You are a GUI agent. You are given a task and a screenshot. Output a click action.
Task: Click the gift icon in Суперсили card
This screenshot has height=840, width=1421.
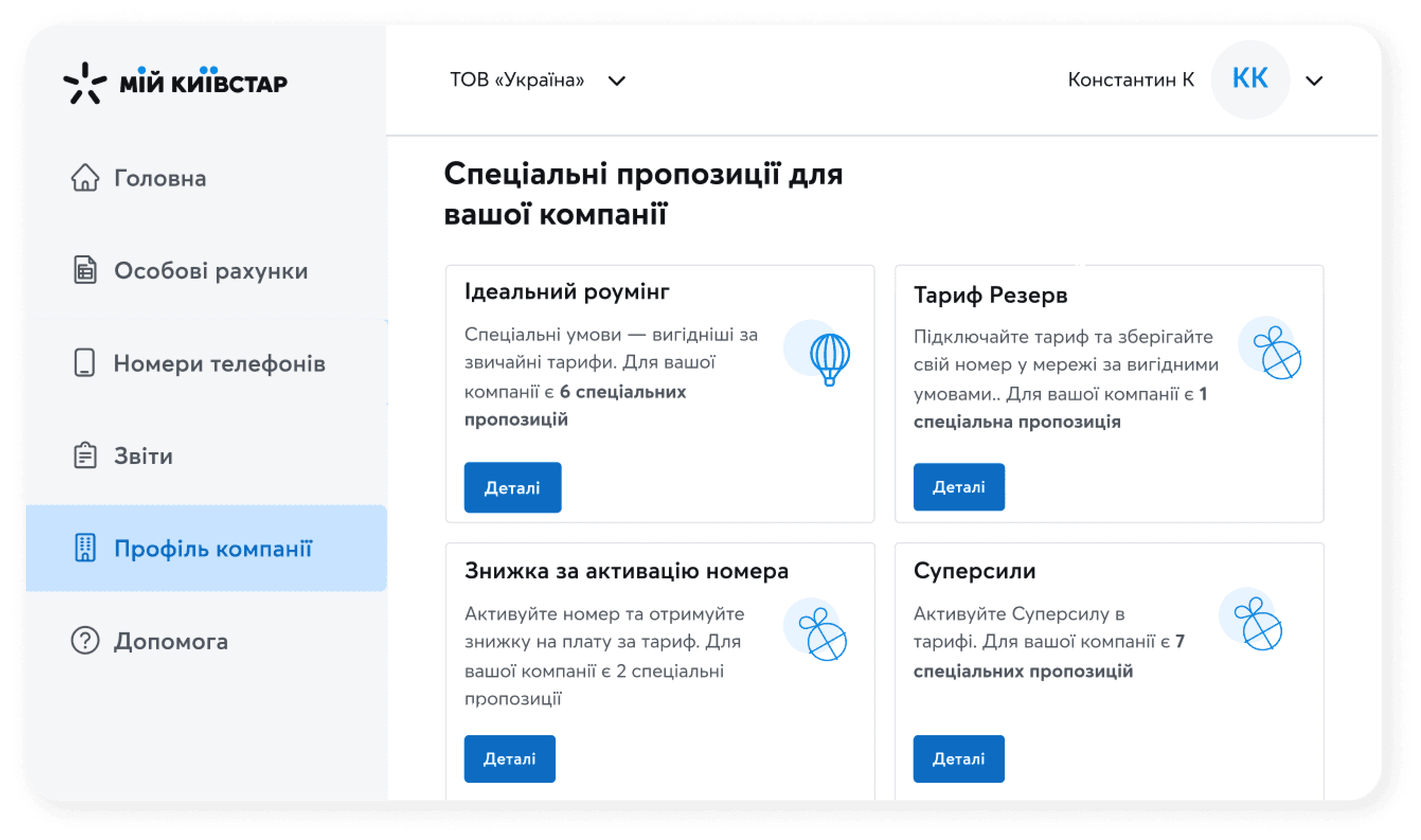coord(1258,624)
